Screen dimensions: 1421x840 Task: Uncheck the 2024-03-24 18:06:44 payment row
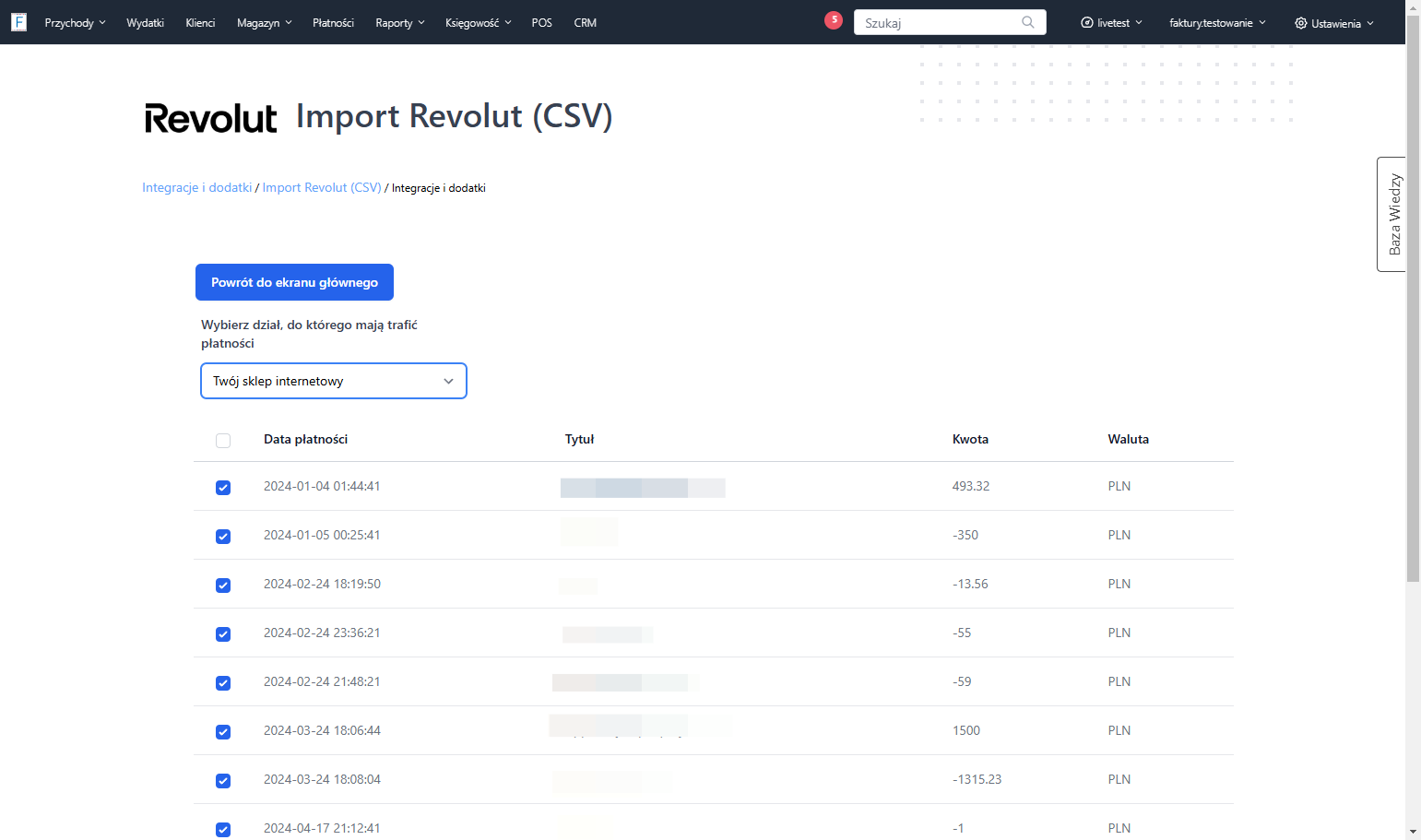pos(223,732)
